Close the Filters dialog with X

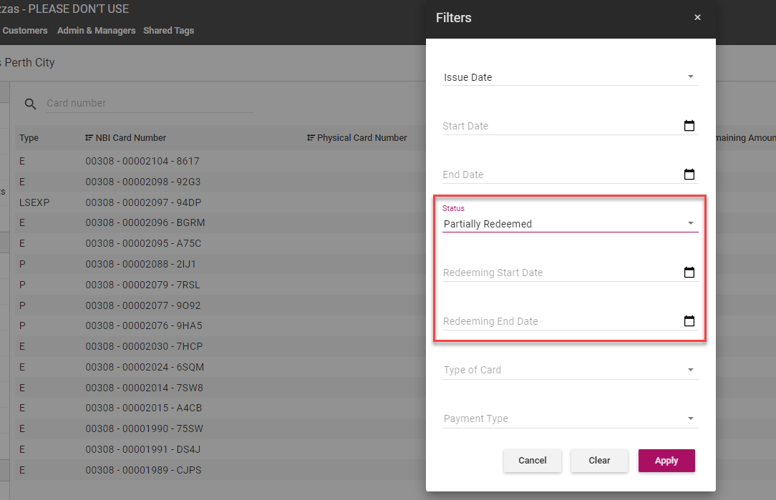tap(697, 18)
